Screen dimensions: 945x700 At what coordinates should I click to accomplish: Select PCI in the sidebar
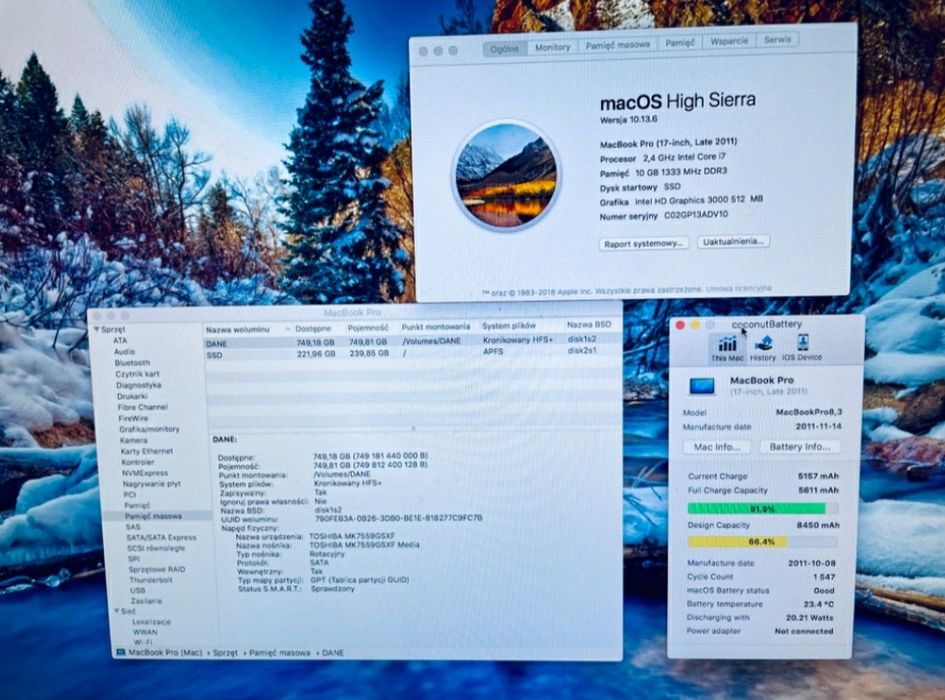[x=129, y=494]
